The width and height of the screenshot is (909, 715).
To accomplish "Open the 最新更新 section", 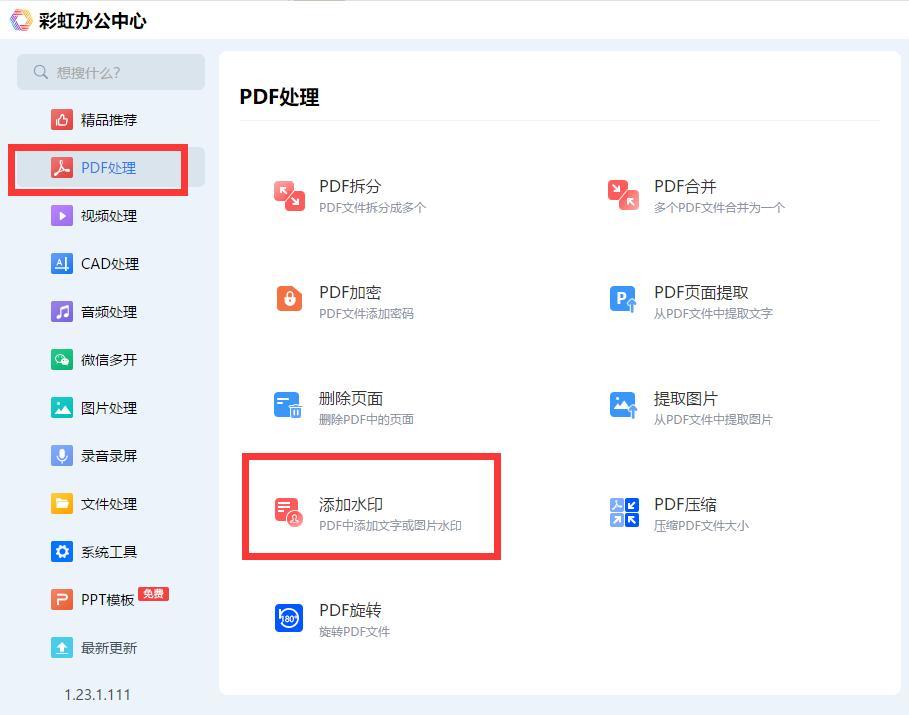I will click(109, 648).
